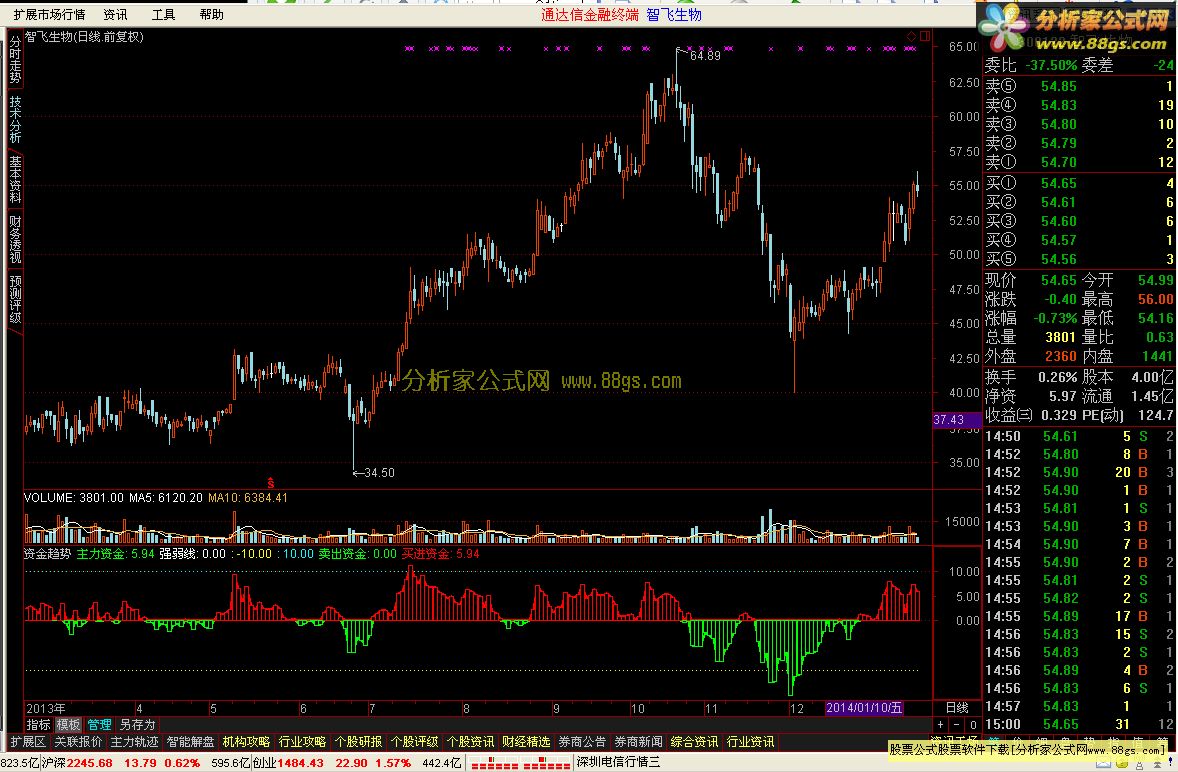Click the 14:52 trade row with volume 20
The height and width of the screenshot is (772, 1178).
pyautogui.click(x=1079, y=472)
